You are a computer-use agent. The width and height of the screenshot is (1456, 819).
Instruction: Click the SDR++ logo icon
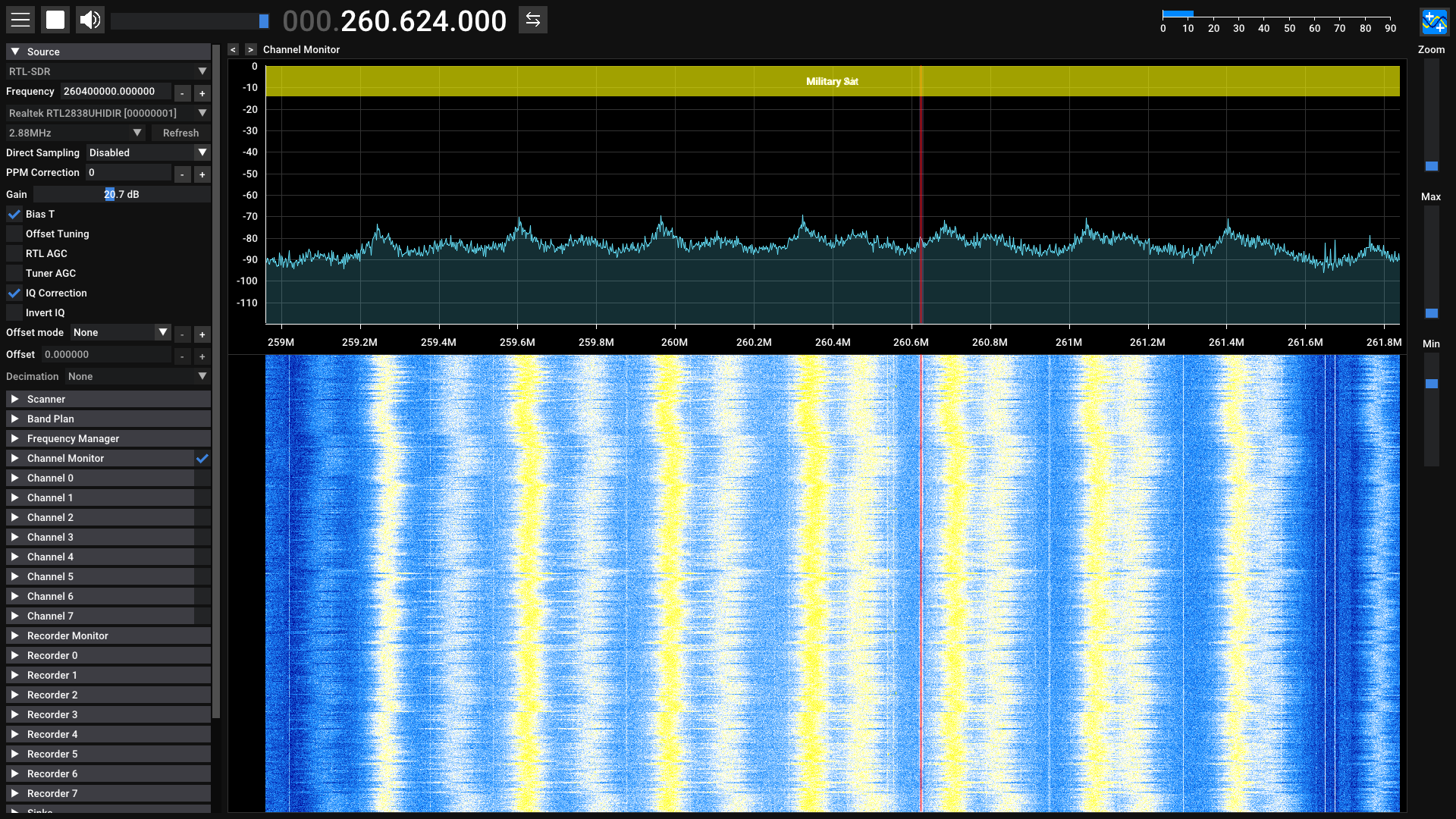coord(1433,21)
